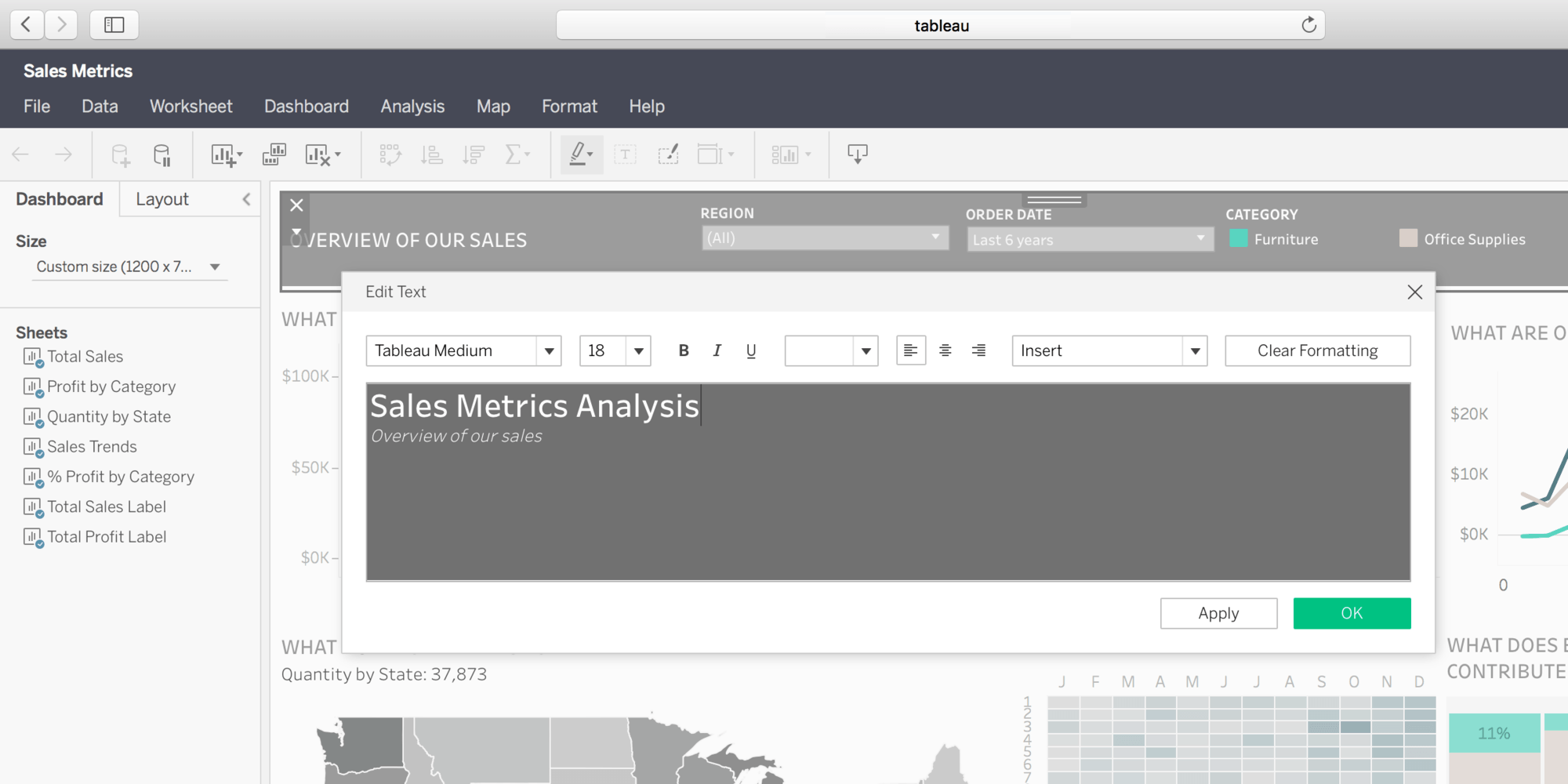The height and width of the screenshot is (784, 1568).
Task: Click the browser forward arrow button
Action: [61, 24]
